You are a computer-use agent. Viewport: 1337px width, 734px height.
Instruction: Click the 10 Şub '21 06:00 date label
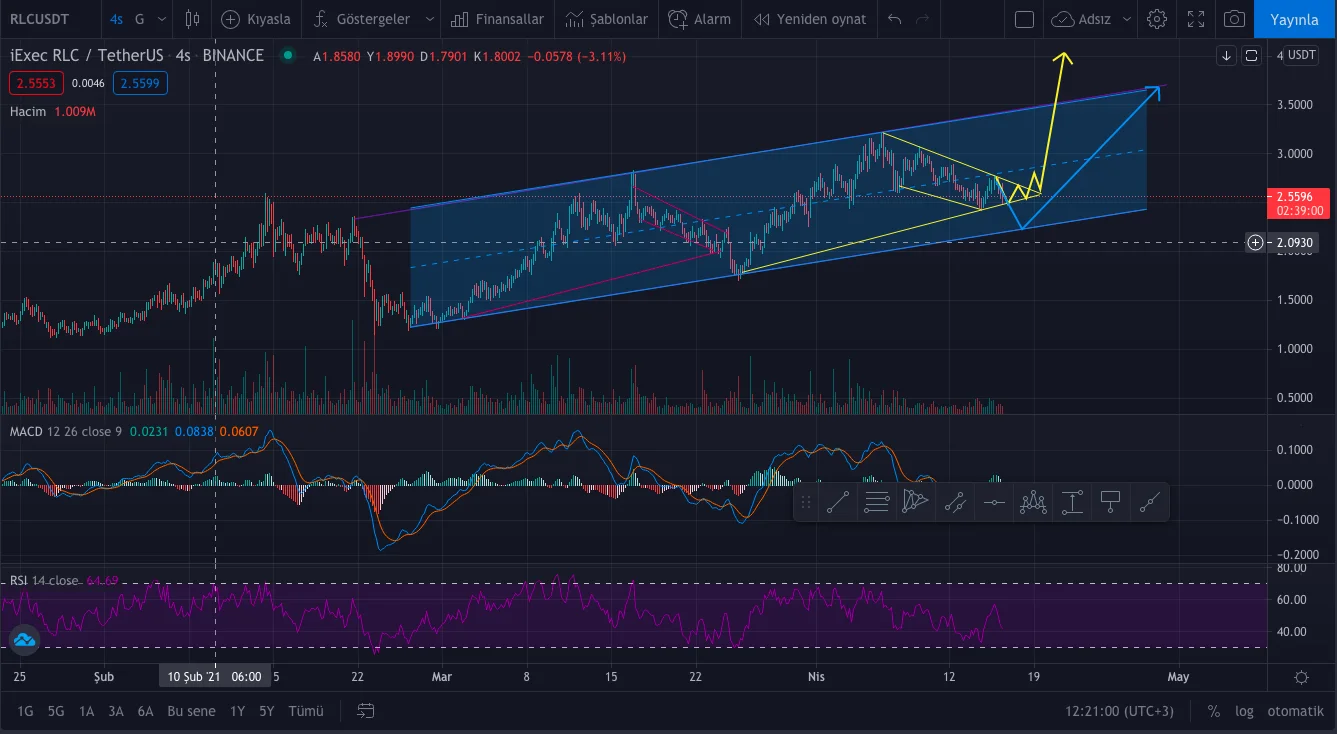[215, 677]
